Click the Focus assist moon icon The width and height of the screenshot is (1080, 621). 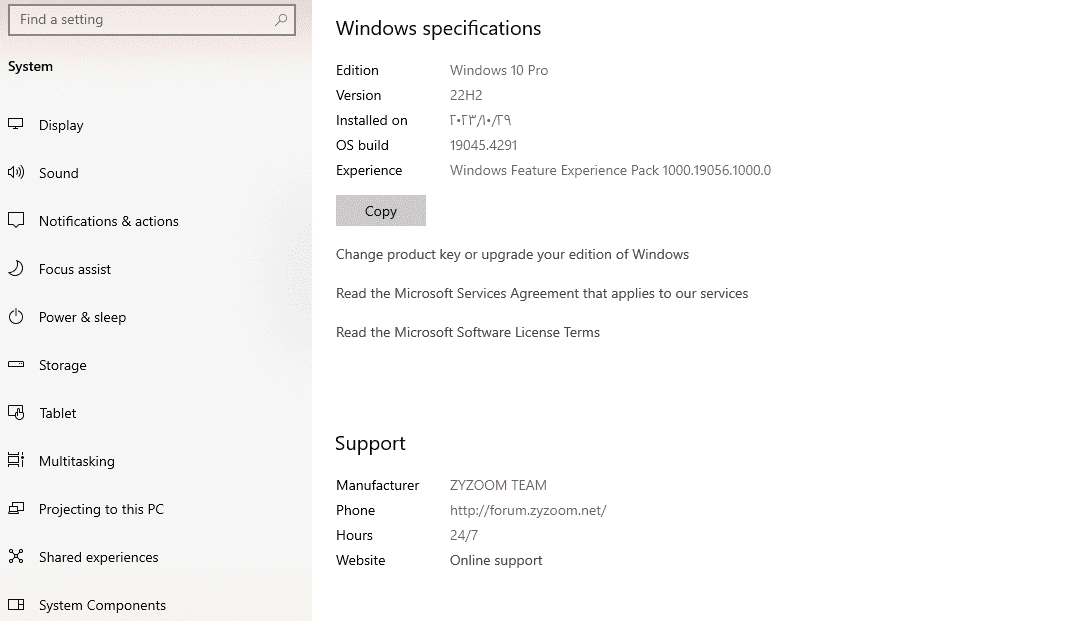16,269
